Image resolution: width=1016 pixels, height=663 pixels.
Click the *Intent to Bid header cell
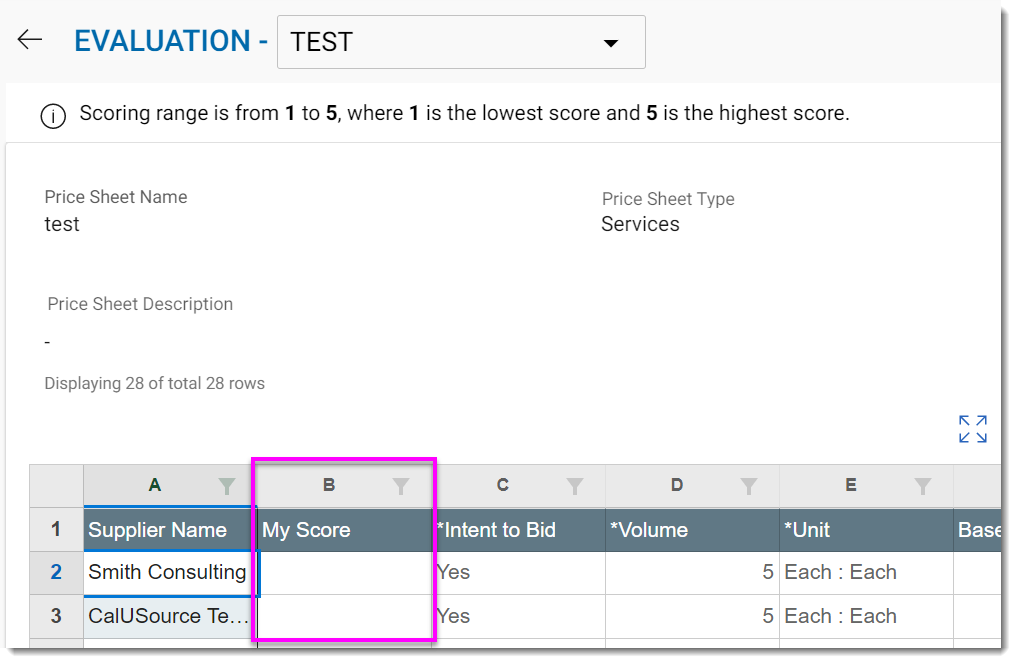(518, 530)
